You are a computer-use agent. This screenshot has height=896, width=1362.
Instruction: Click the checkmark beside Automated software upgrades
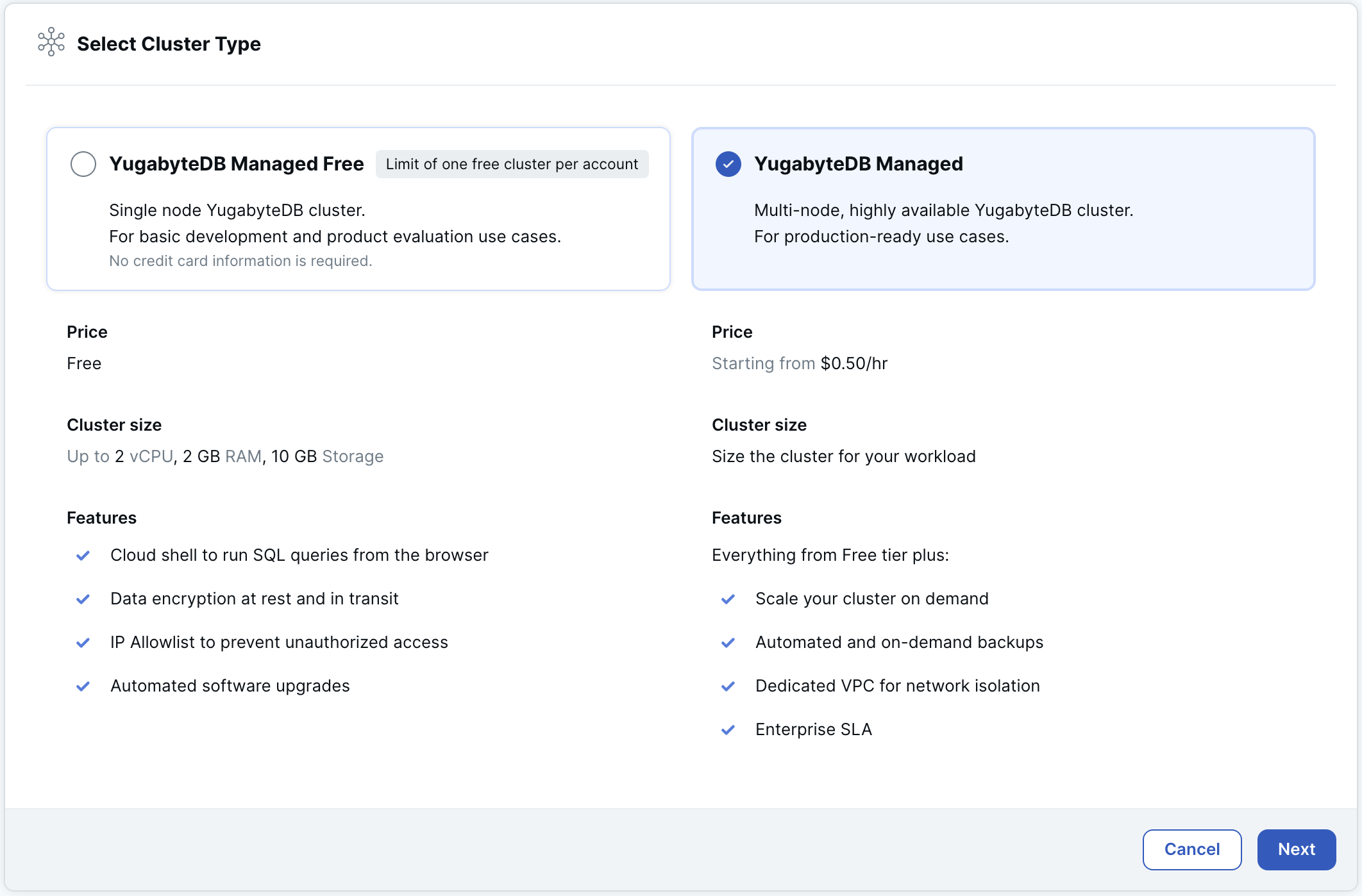tap(83, 686)
